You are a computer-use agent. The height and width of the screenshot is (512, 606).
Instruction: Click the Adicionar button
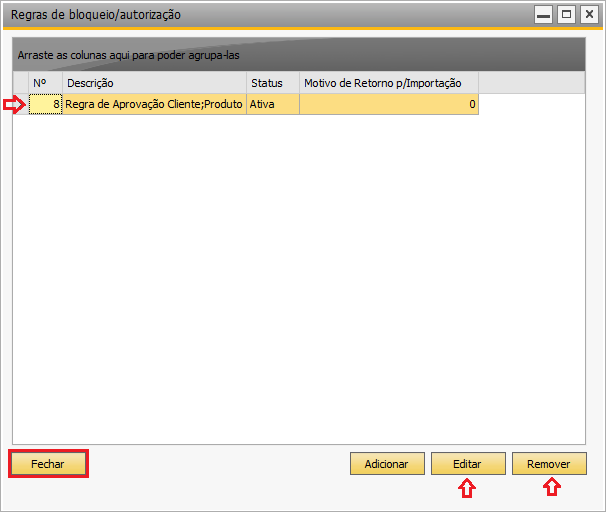point(387,463)
